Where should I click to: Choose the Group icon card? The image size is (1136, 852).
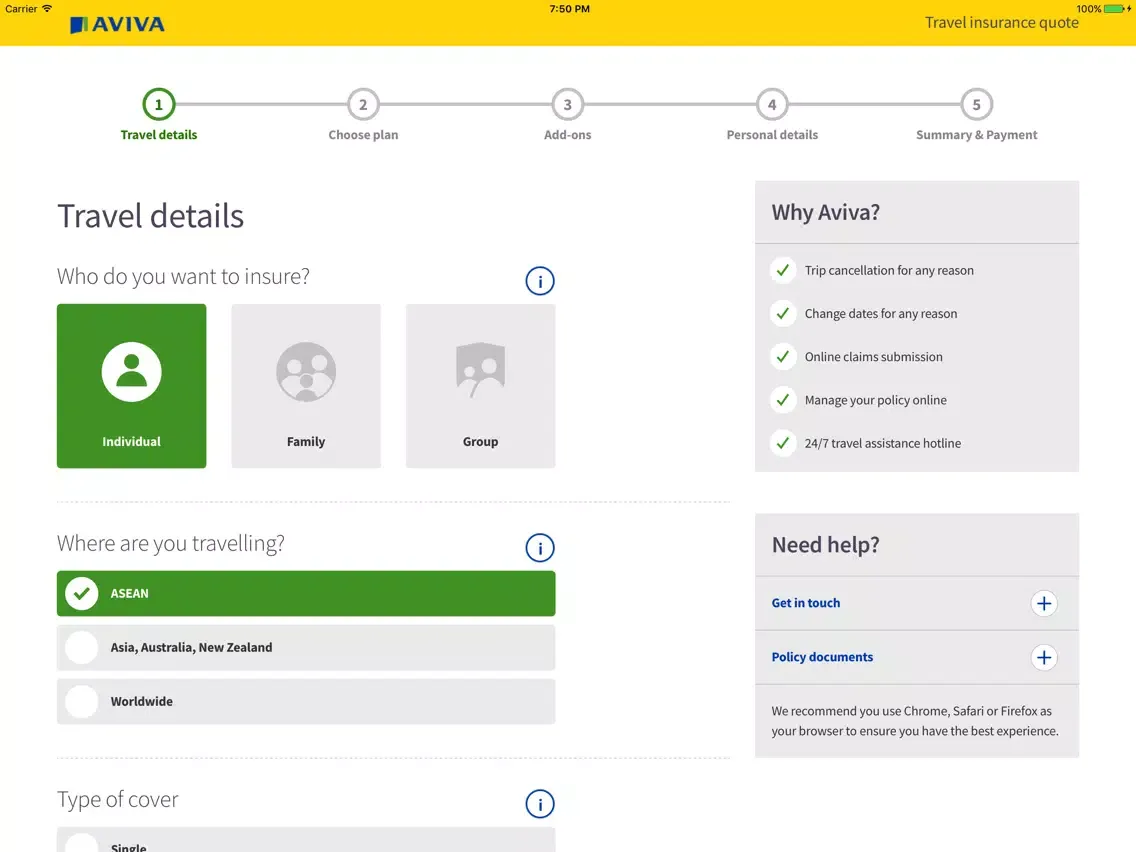coord(480,385)
